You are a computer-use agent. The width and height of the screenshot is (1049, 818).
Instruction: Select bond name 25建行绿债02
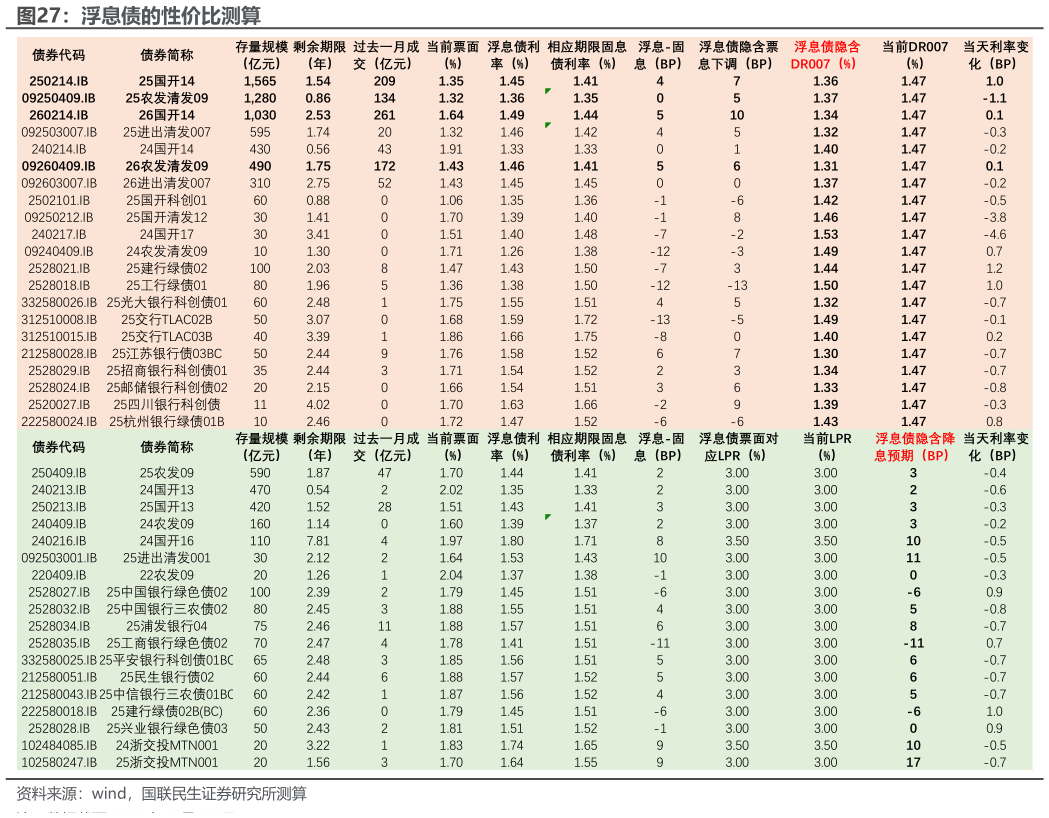click(167, 269)
